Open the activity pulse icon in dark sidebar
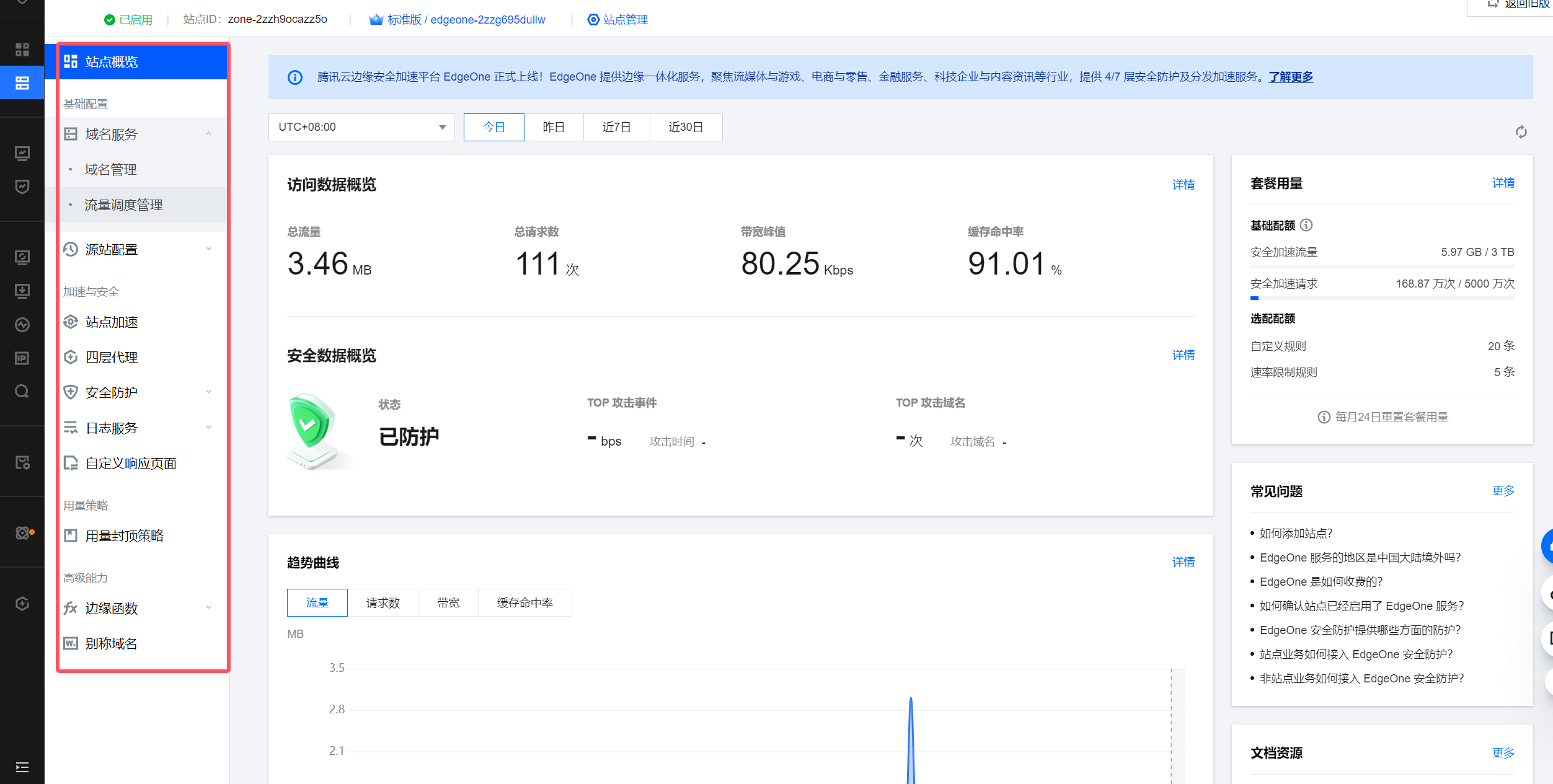1553x784 pixels. (x=22, y=325)
